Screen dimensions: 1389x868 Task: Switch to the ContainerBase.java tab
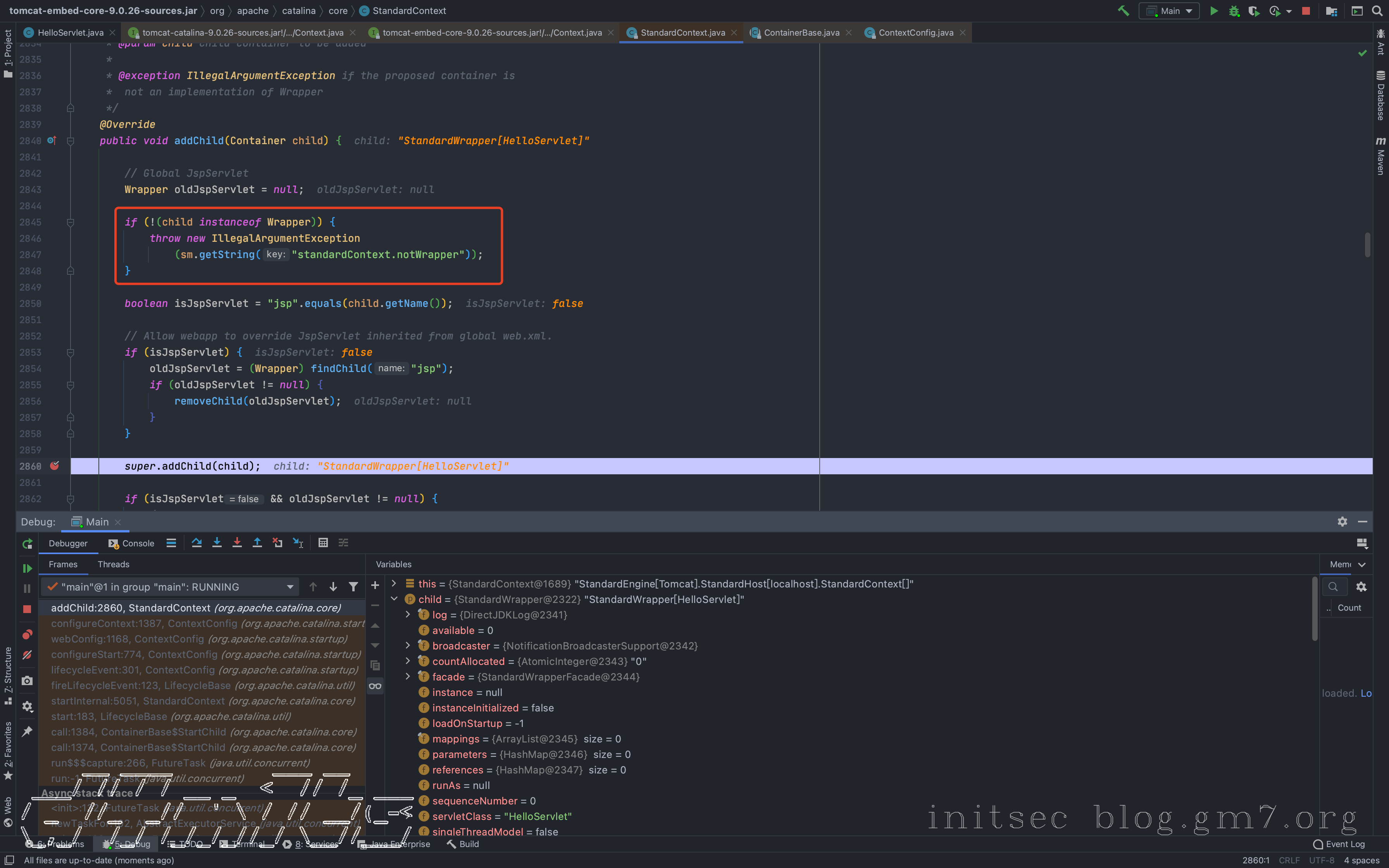point(801,33)
